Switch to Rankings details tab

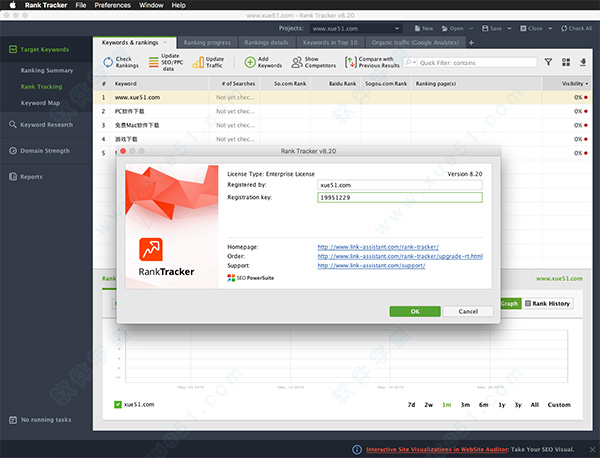tap(266, 42)
